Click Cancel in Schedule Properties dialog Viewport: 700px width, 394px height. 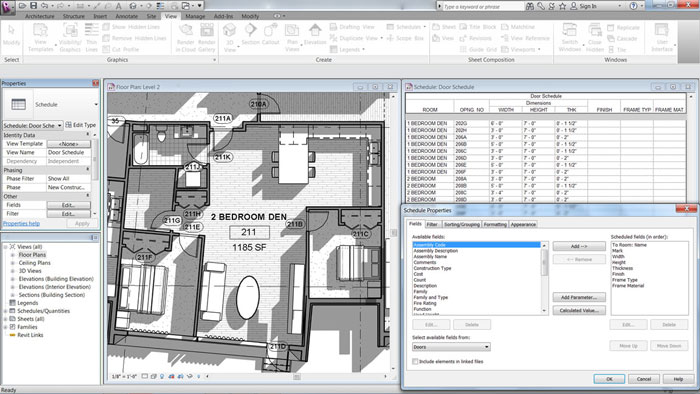(x=644, y=379)
